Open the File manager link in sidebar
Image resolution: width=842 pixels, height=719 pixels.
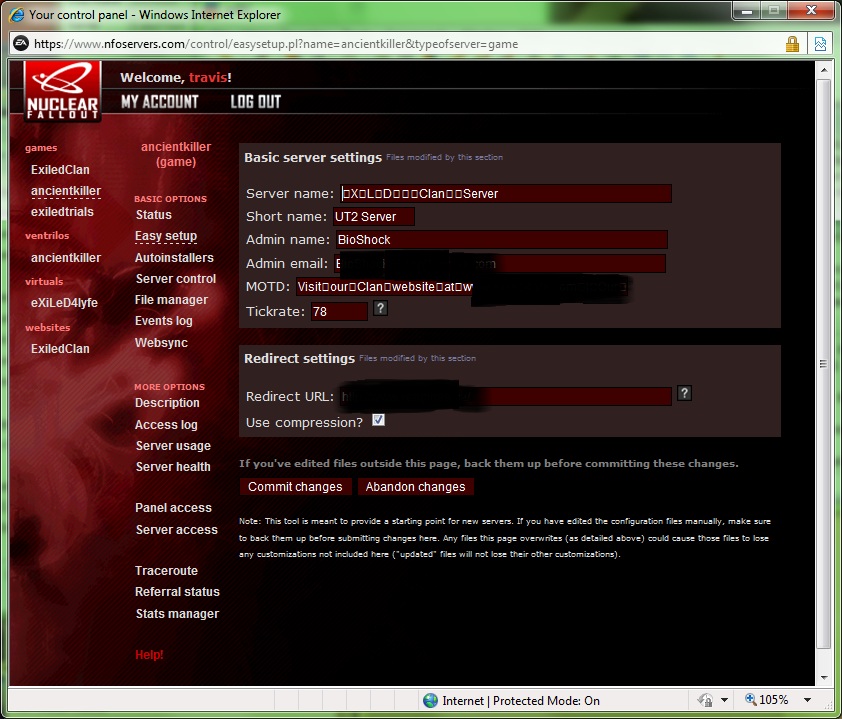[x=171, y=300]
